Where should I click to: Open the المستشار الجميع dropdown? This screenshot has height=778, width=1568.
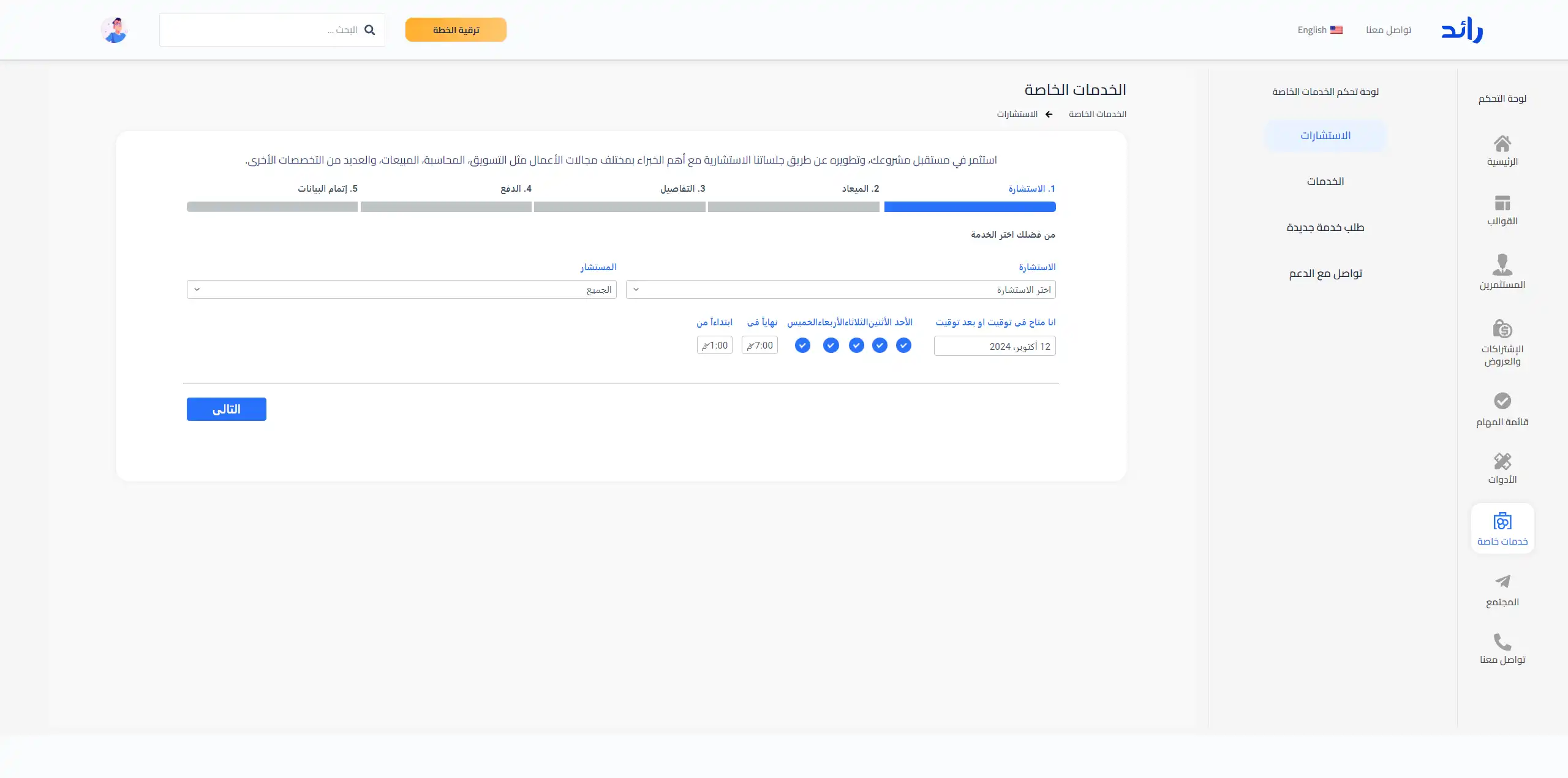point(401,290)
